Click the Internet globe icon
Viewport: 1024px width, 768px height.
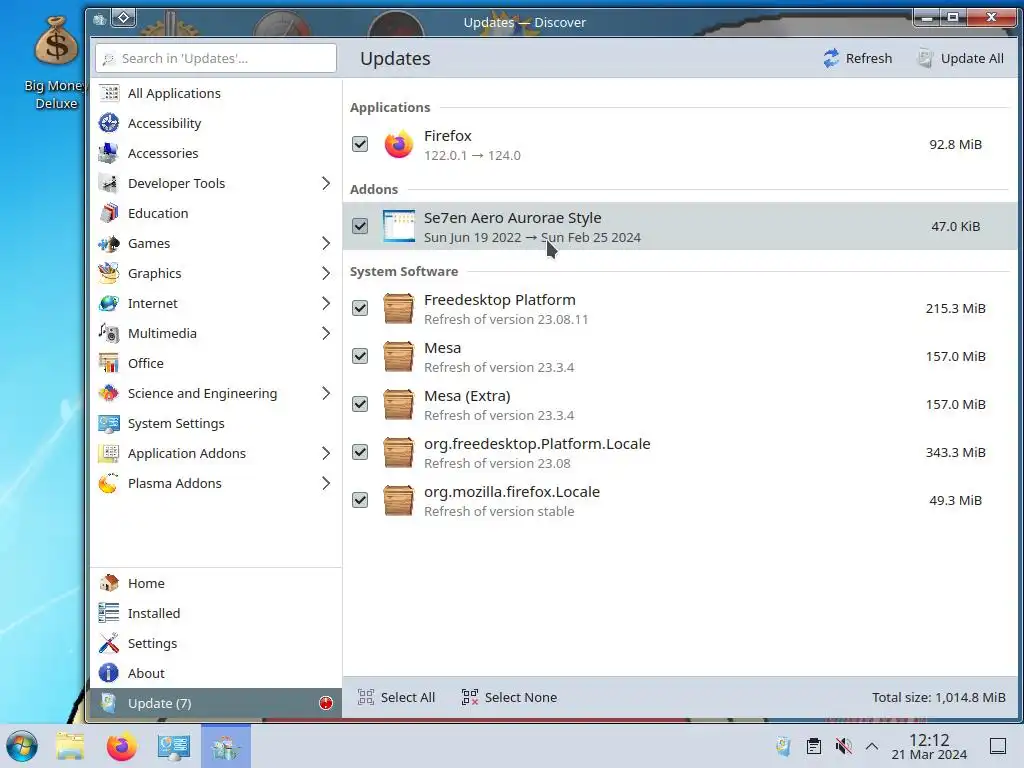pyautogui.click(x=109, y=304)
